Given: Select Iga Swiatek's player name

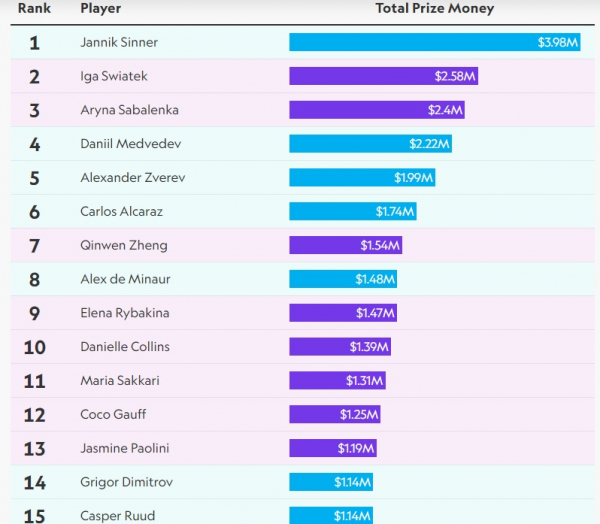Looking at the screenshot, I should [x=113, y=76].
